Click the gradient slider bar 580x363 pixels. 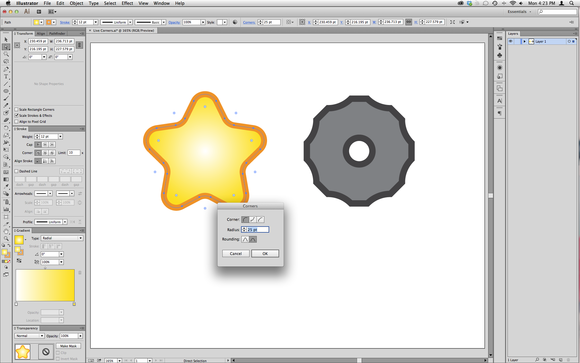point(45,285)
